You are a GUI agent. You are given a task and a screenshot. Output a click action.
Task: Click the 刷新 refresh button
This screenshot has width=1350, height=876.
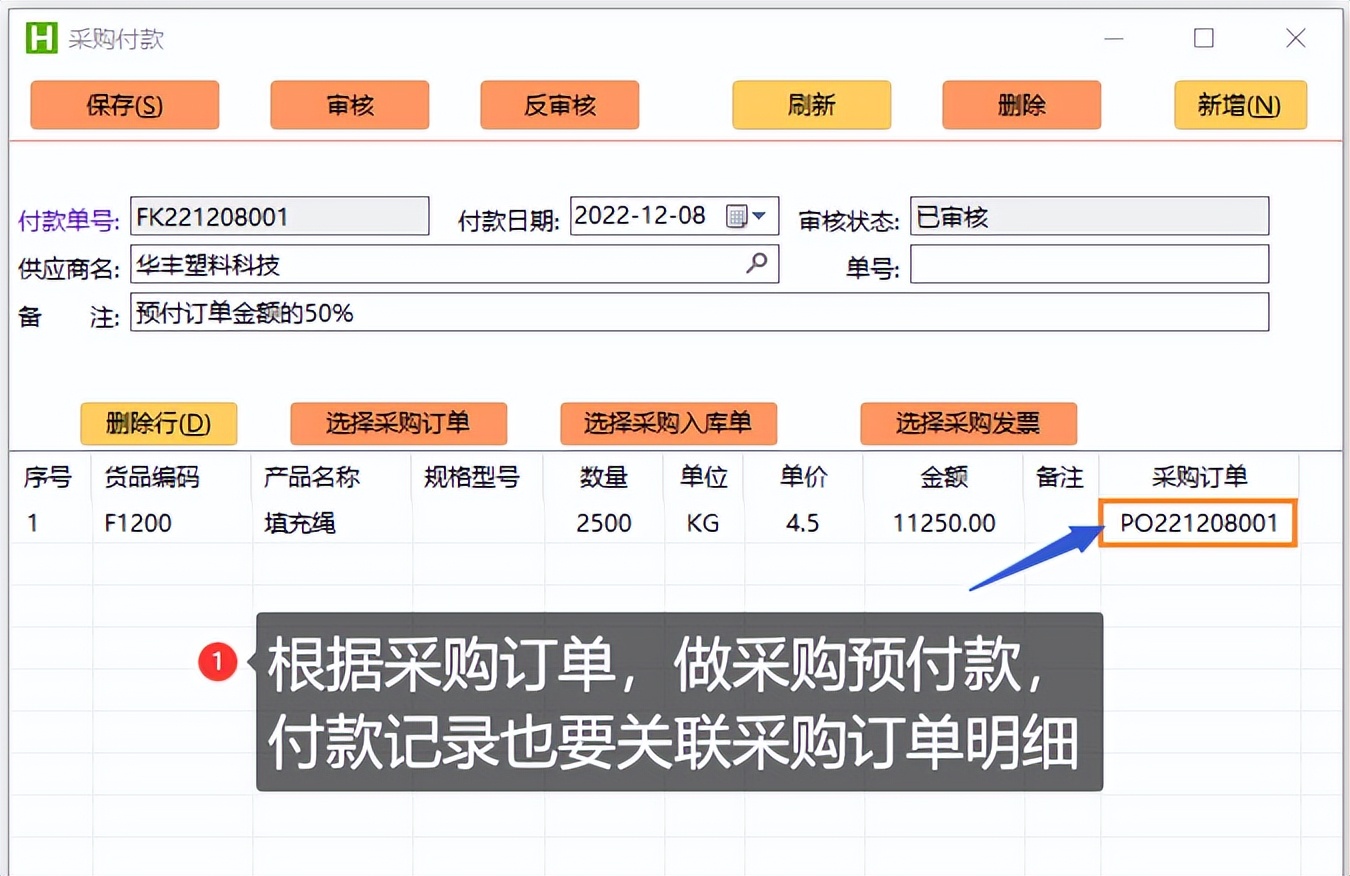811,104
